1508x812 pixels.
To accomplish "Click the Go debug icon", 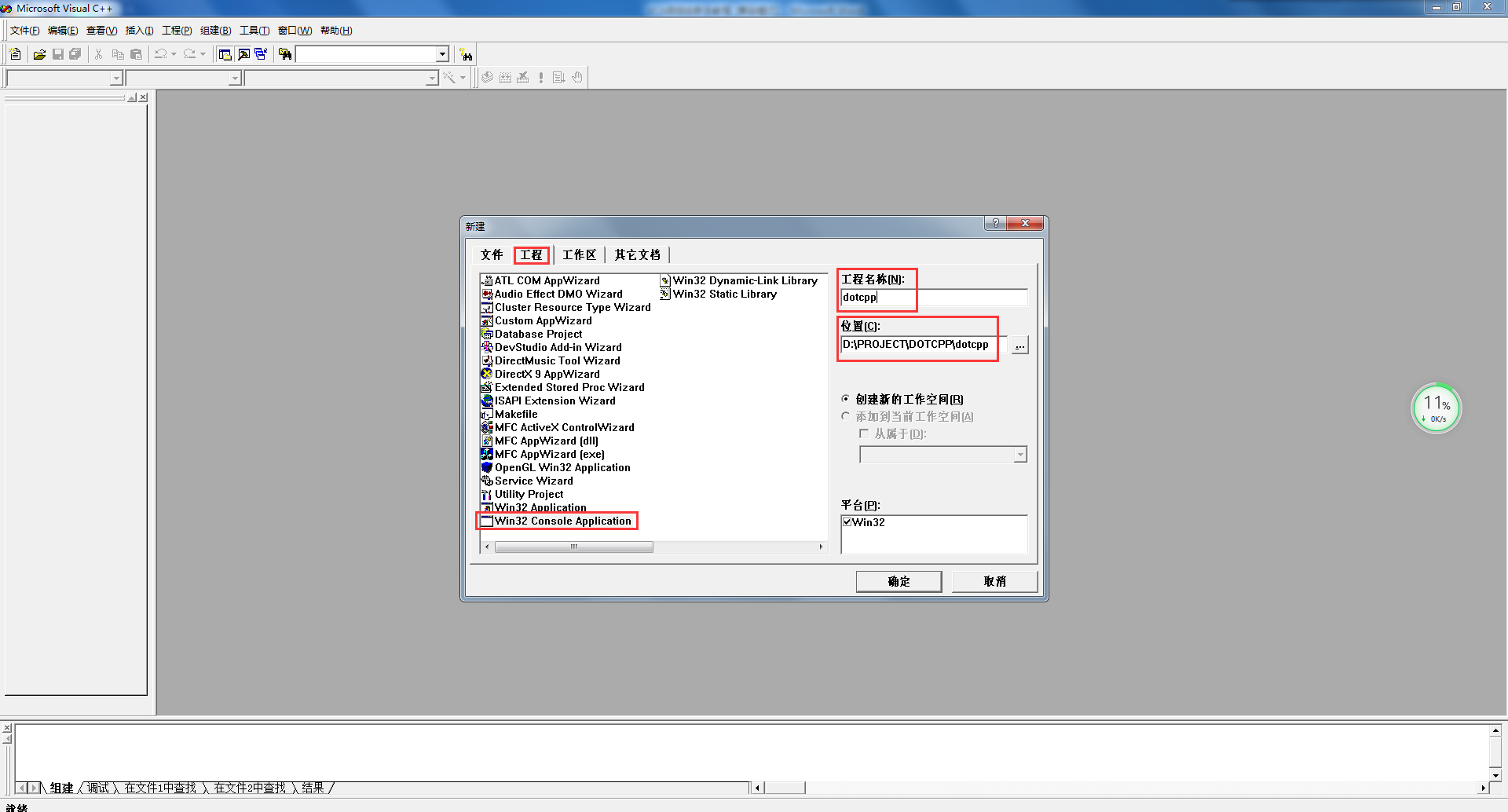I will point(559,78).
